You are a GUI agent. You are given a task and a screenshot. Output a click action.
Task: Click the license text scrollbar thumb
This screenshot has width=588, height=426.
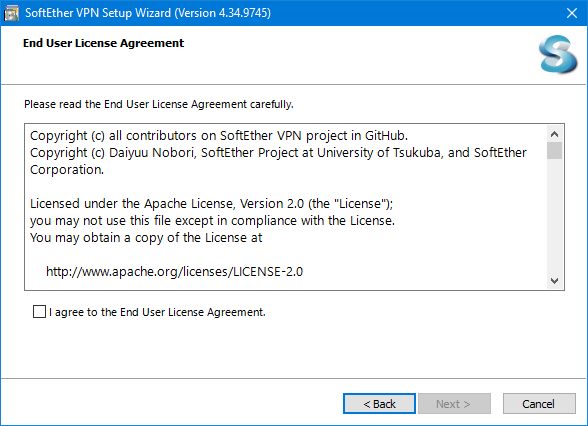(554, 151)
